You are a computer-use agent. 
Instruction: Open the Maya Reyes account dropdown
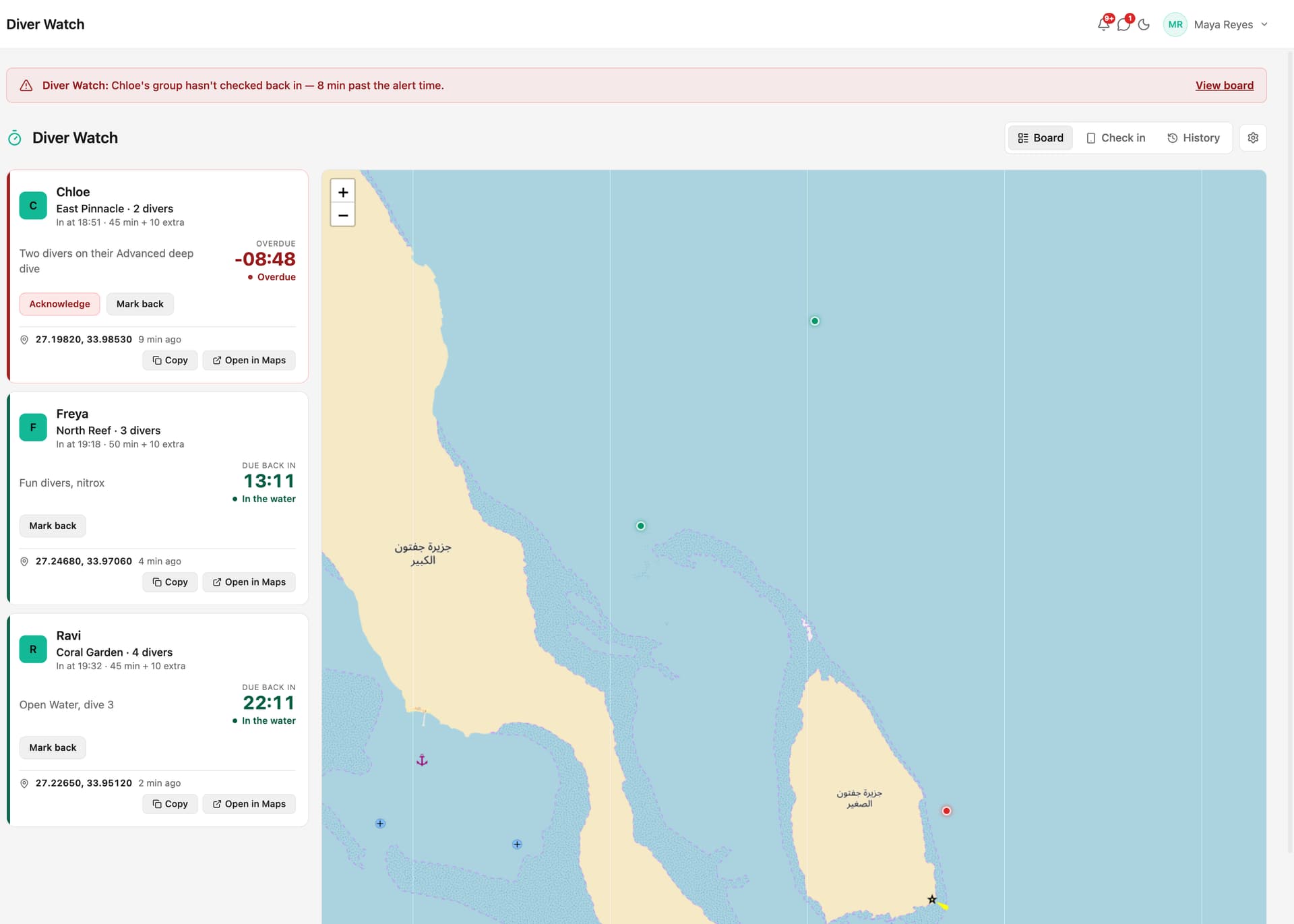point(1216,24)
